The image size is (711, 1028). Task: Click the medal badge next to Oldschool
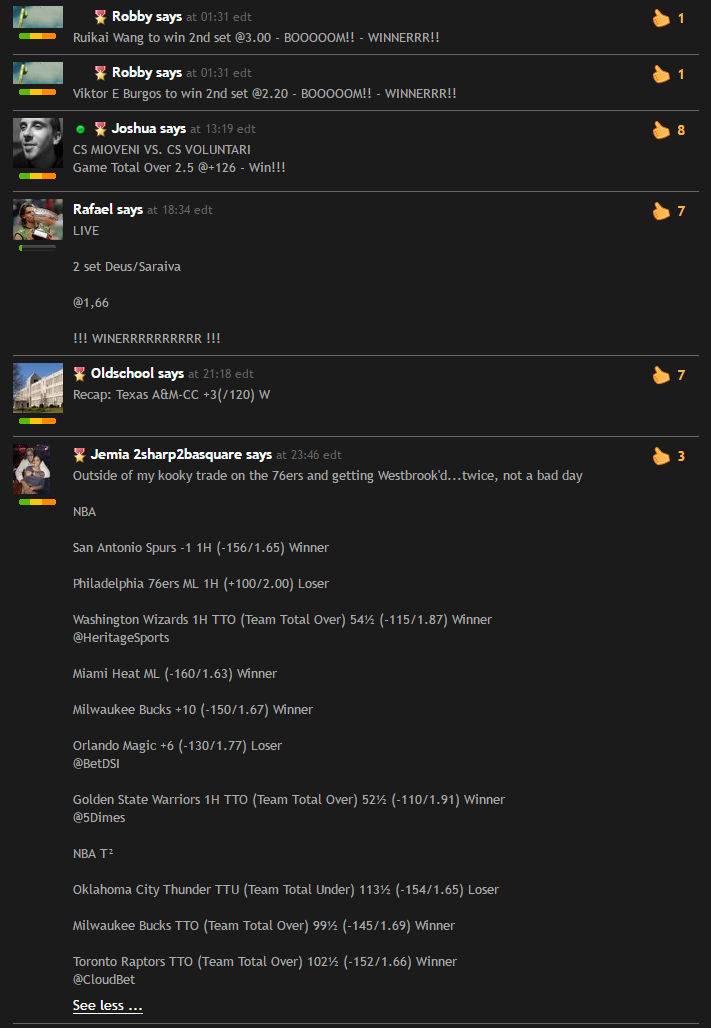(x=79, y=374)
